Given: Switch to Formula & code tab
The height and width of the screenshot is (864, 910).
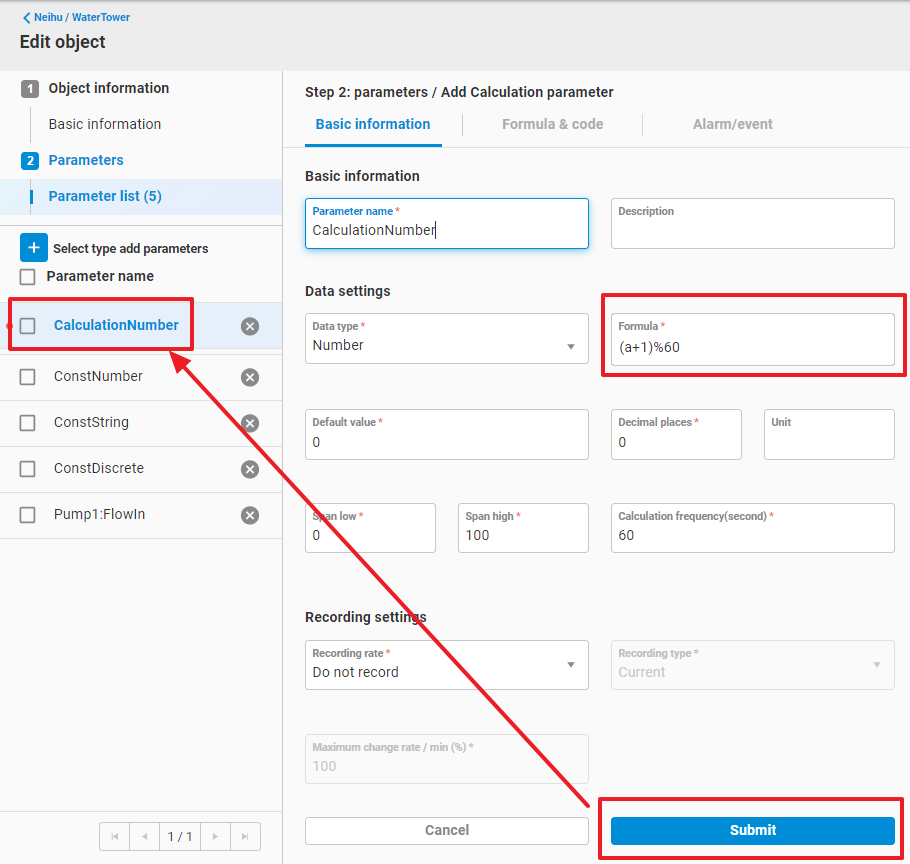Looking at the screenshot, I should pos(552,125).
